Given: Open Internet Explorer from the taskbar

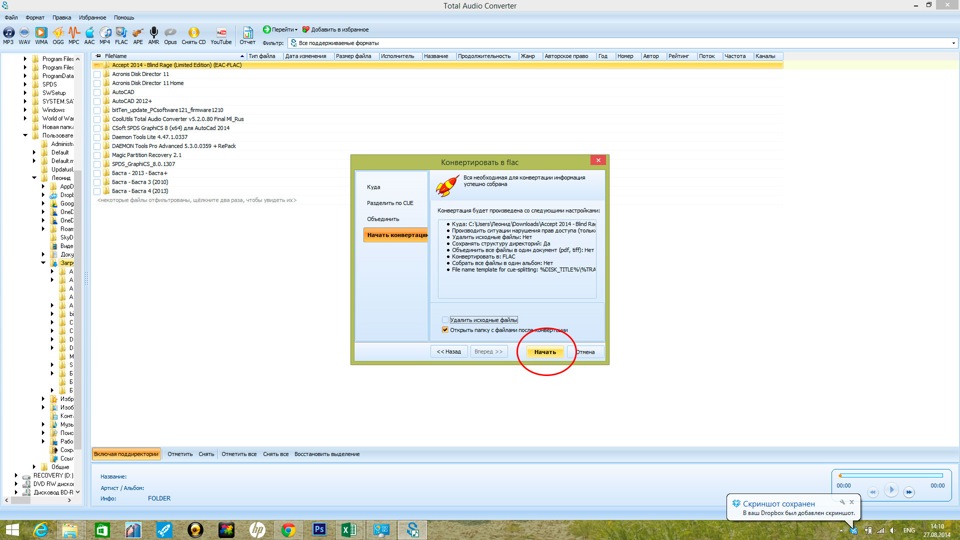Looking at the screenshot, I should (40, 530).
